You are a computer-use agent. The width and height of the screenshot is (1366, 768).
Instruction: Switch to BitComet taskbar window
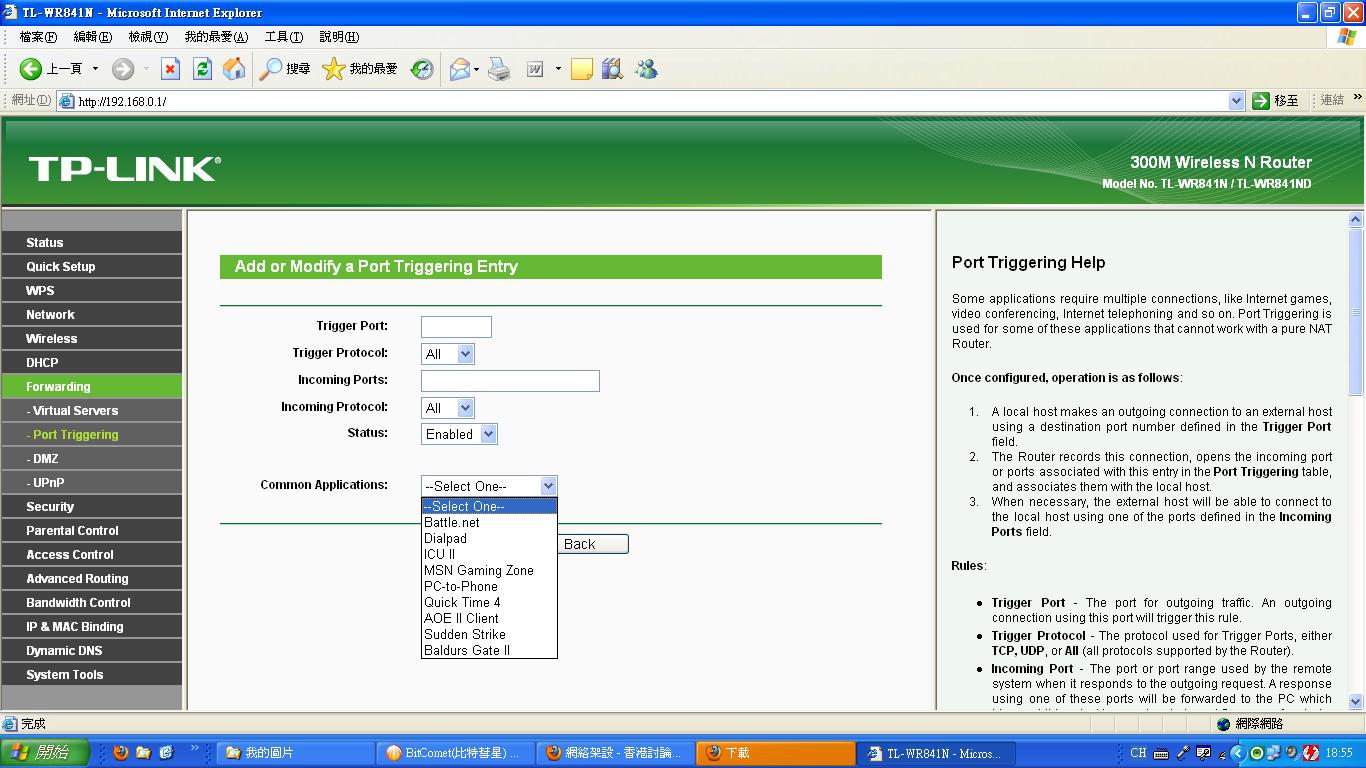click(455, 753)
